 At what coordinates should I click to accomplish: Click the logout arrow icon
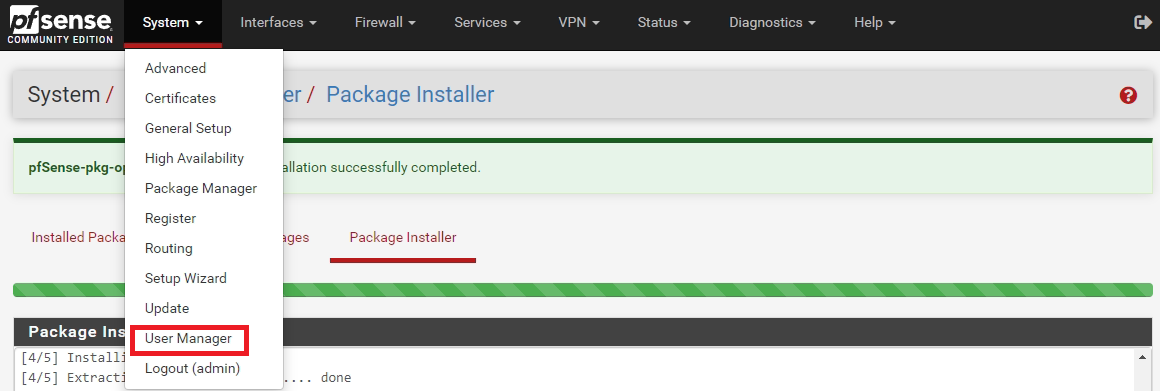coord(1142,23)
